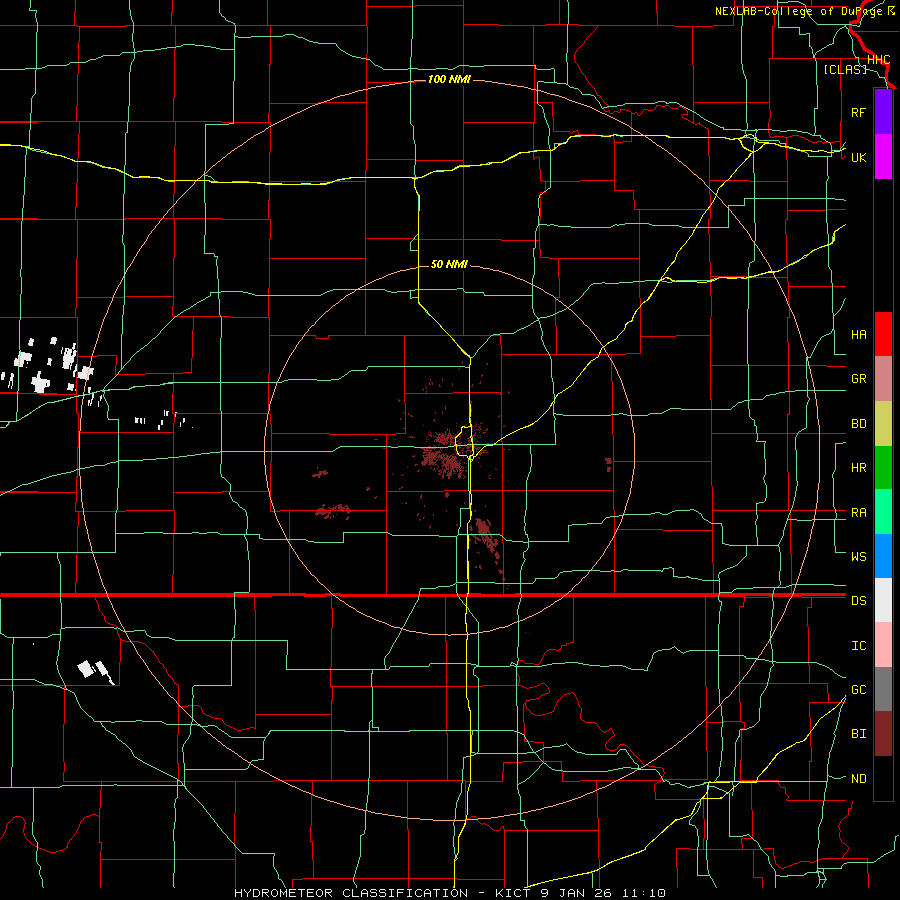The image size is (900, 900).
Task: Click the [CLAS] label
Action: click(x=845, y=69)
